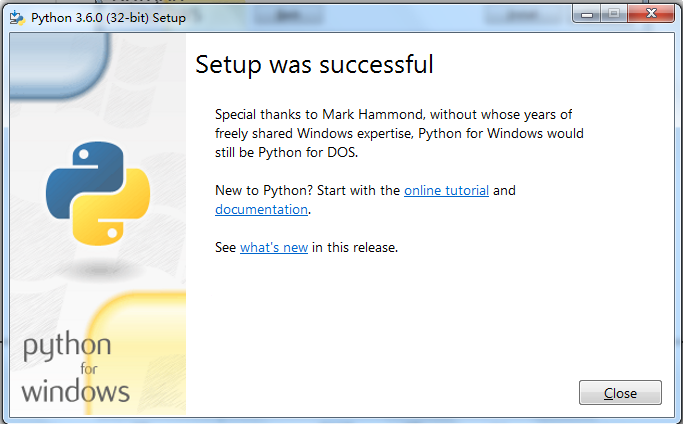This screenshot has height=424, width=683.
Task: Minimize the Python Setup window
Action: click(586, 15)
